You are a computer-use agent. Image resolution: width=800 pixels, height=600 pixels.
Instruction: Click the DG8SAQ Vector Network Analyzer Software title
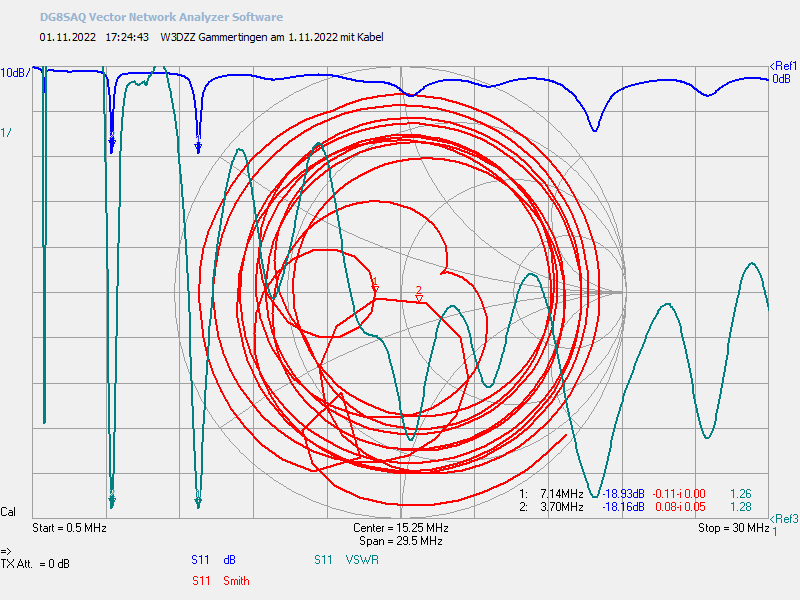[x=161, y=17]
